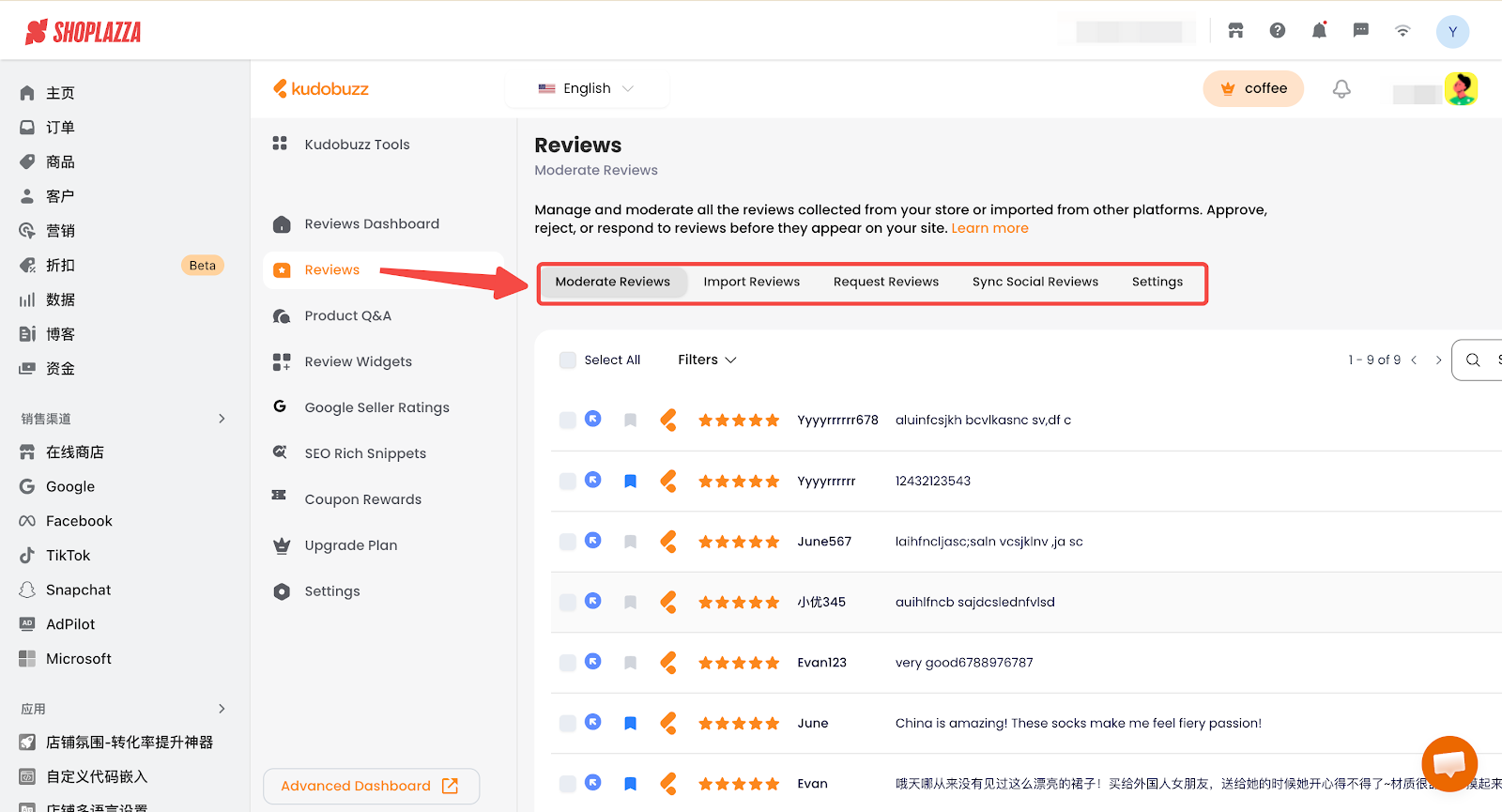
Task: Click the Advanced Dashboard button
Action: point(370,787)
